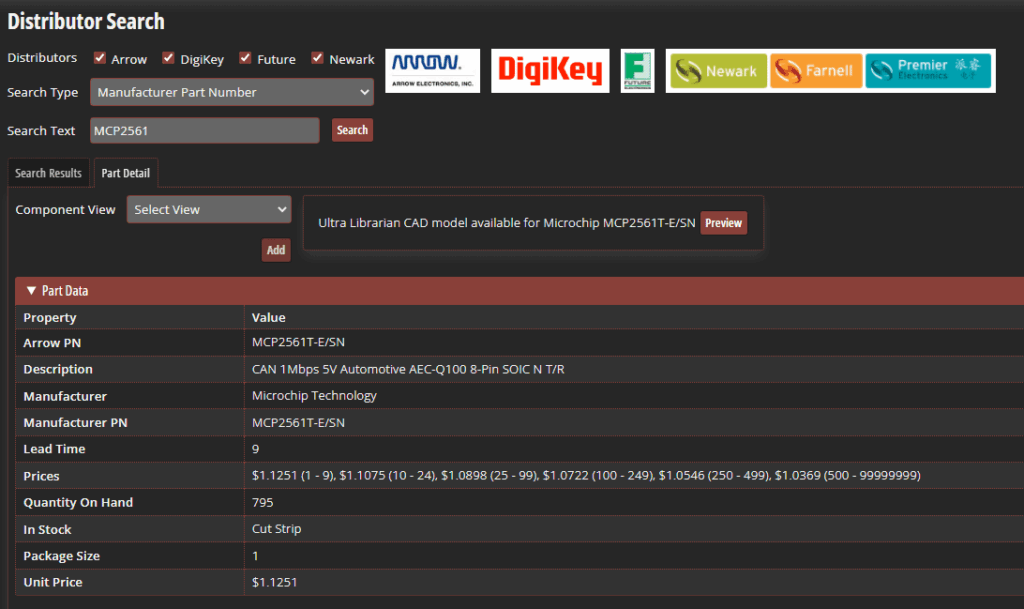The image size is (1024, 609).
Task: Click the Arrow PN value MCP2561T-E/SN
Action: pos(298,342)
